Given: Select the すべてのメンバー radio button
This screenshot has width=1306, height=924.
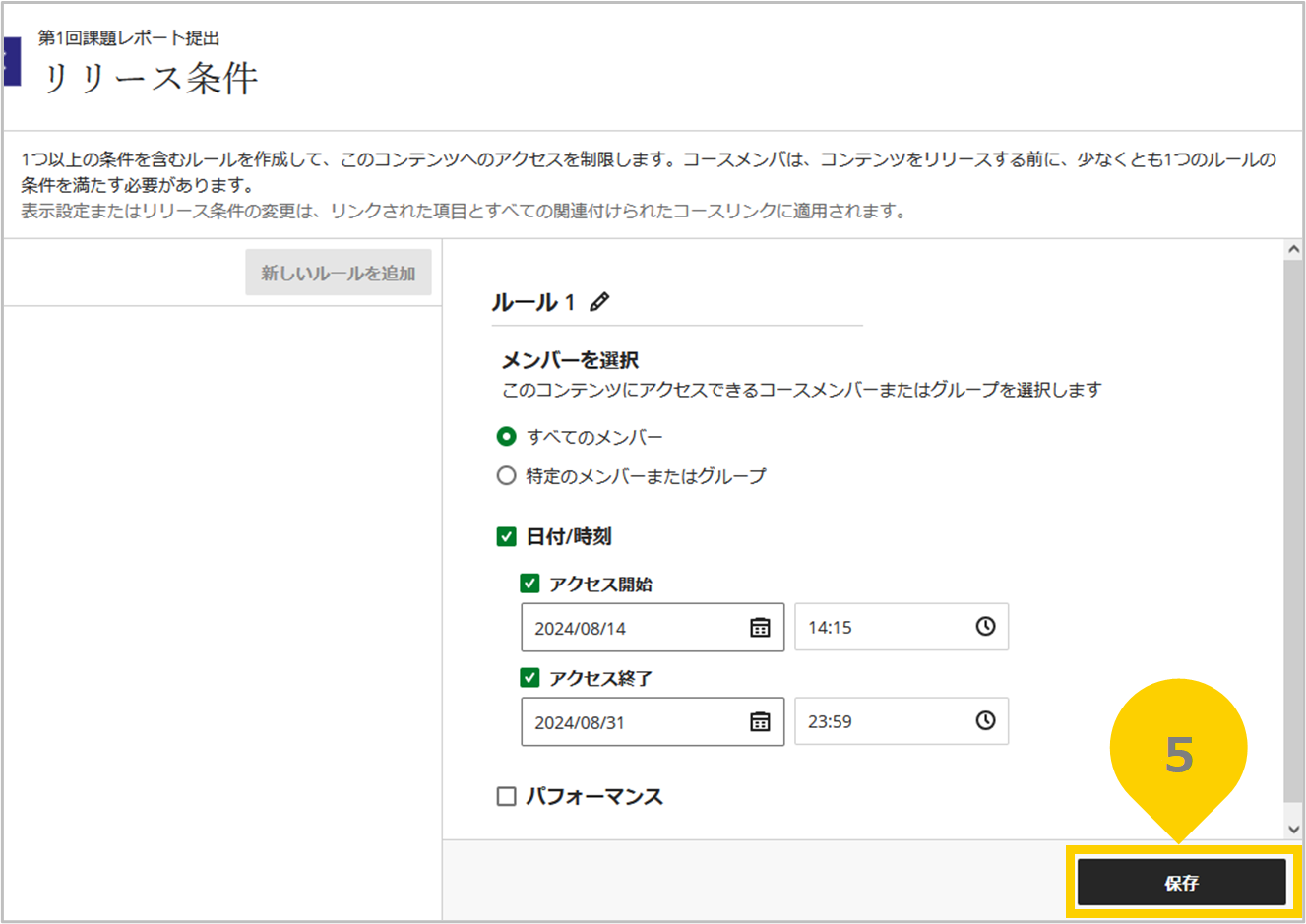Looking at the screenshot, I should pos(506,436).
